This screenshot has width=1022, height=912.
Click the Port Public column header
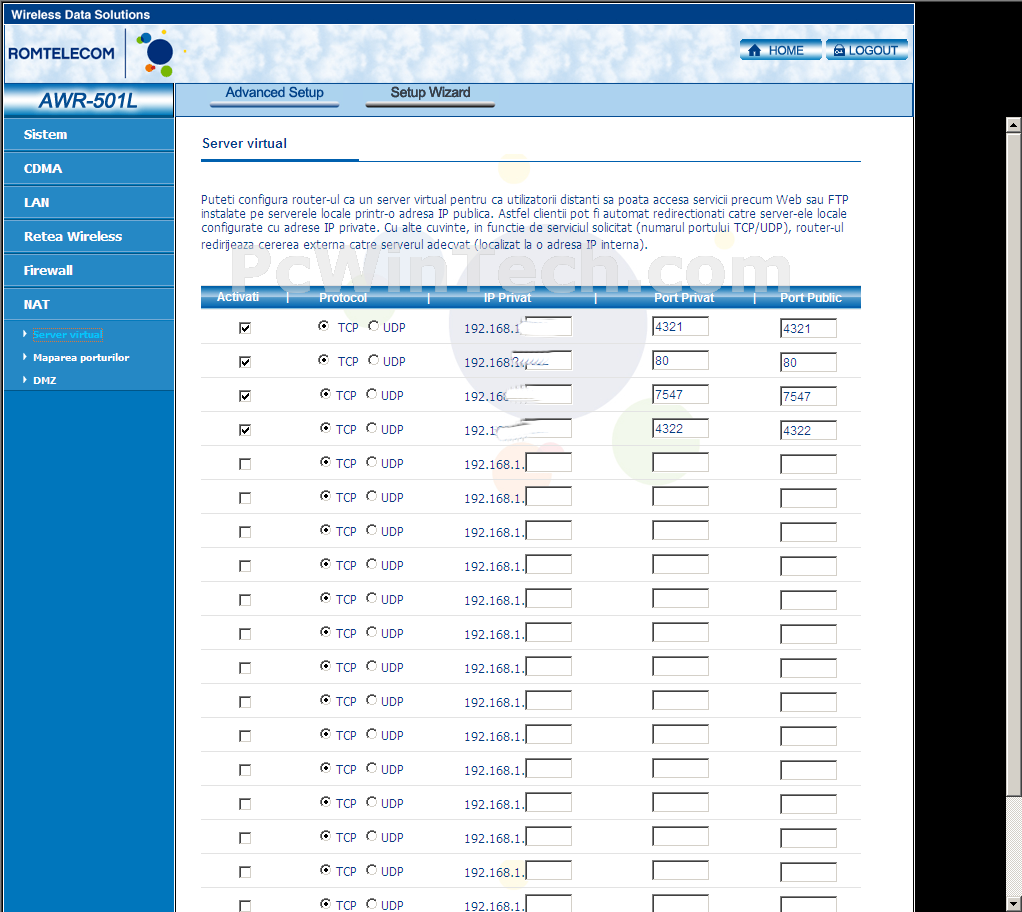click(811, 298)
